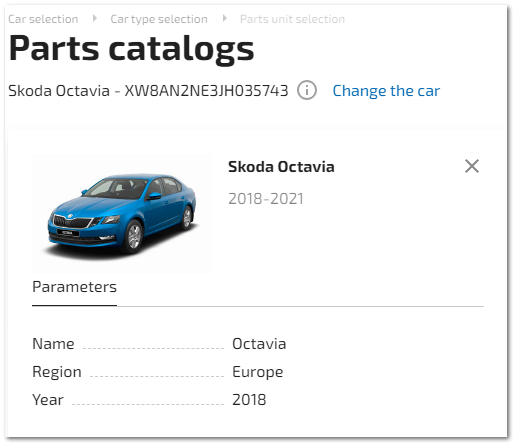Click the Year value 2018
Image resolution: width=516 pixels, height=446 pixels.
(x=249, y=400)
